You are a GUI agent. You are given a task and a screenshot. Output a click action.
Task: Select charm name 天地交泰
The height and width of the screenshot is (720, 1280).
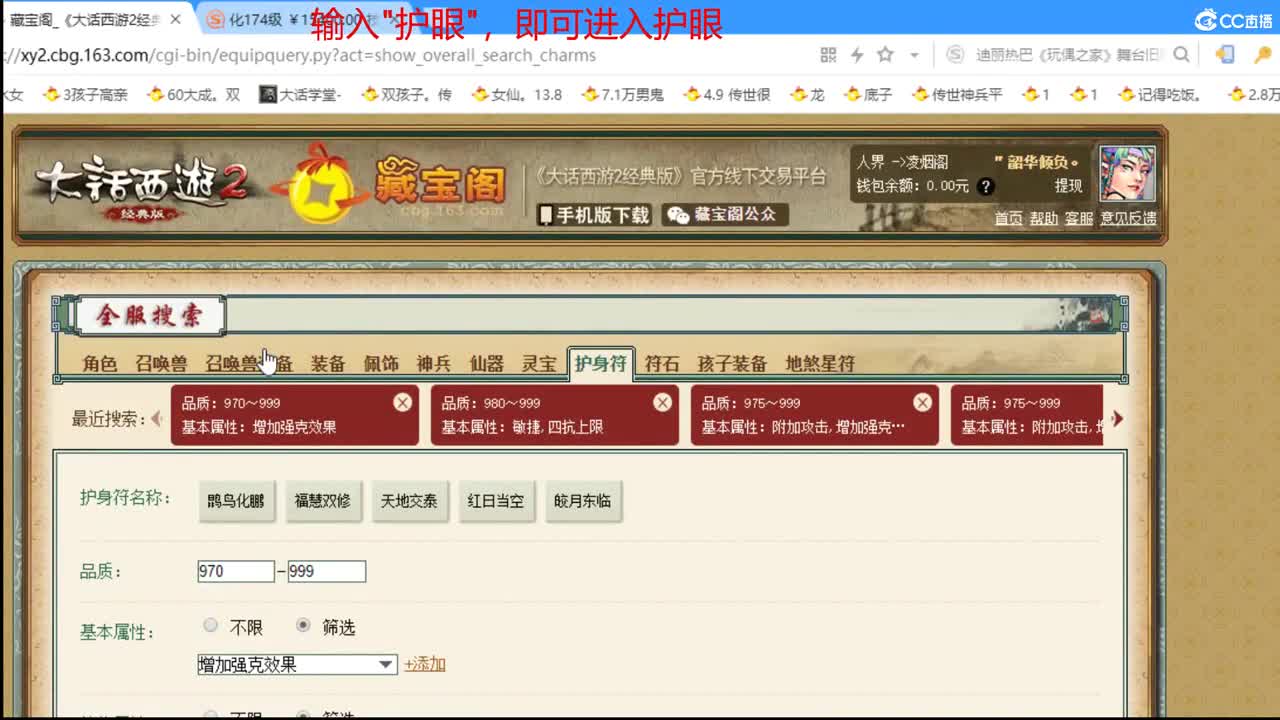pyautogui.click(x=409, y=501)
